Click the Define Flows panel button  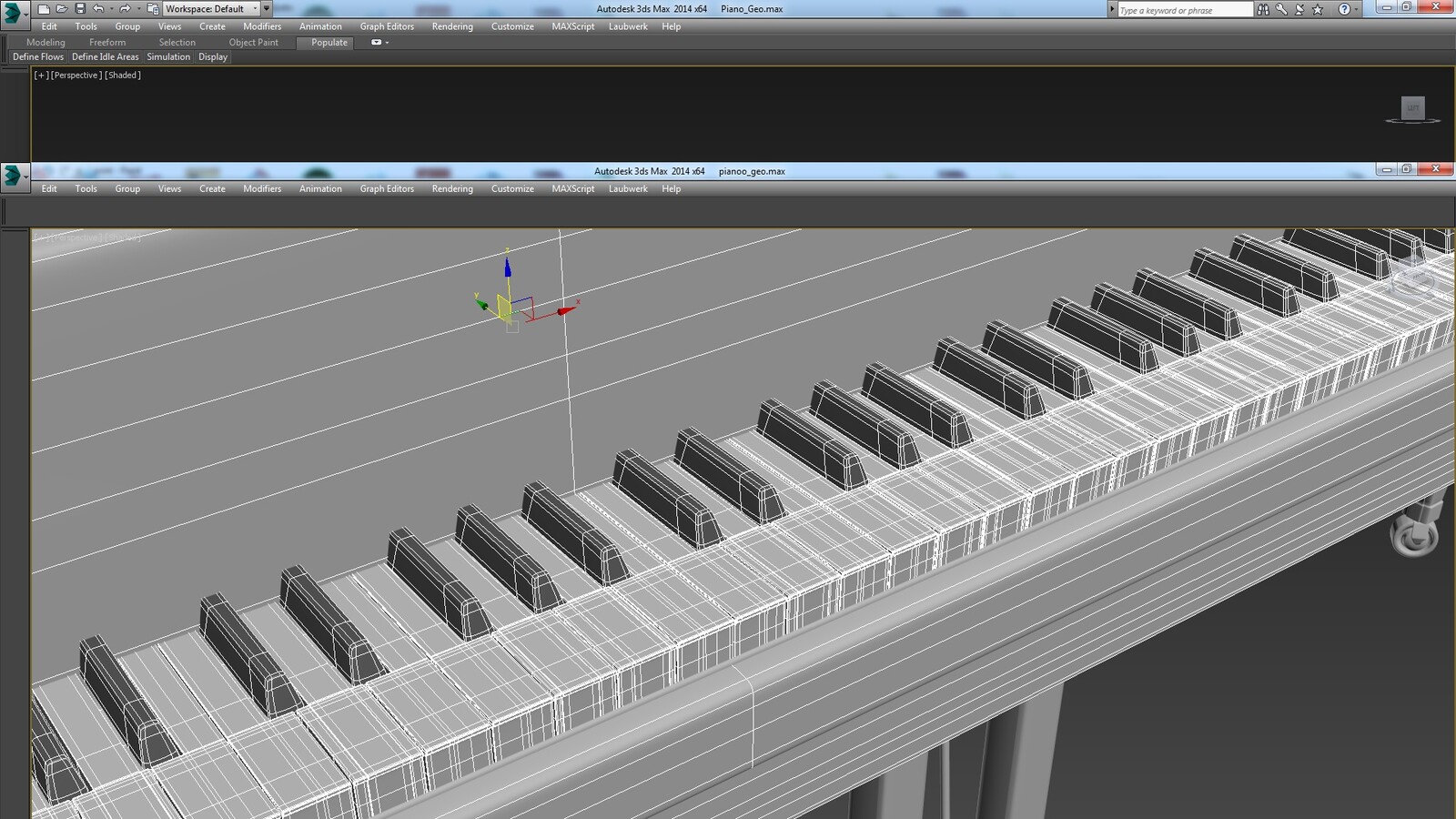[38, 56]
